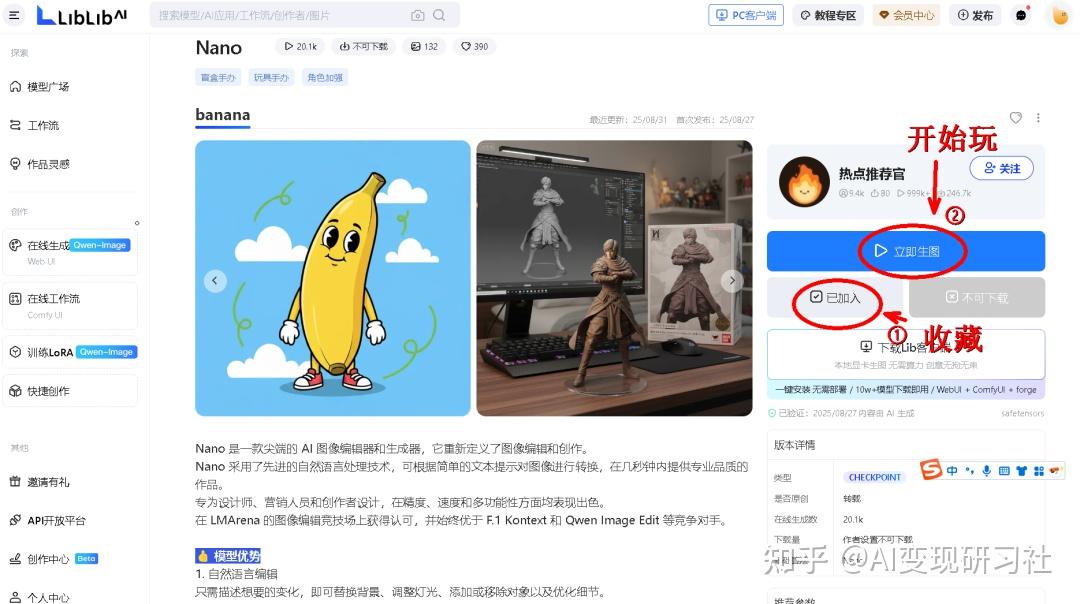Open 模型广场 in the sidebar
Viewport: 1080px width, 604px height.
click(x=48, y=87)
